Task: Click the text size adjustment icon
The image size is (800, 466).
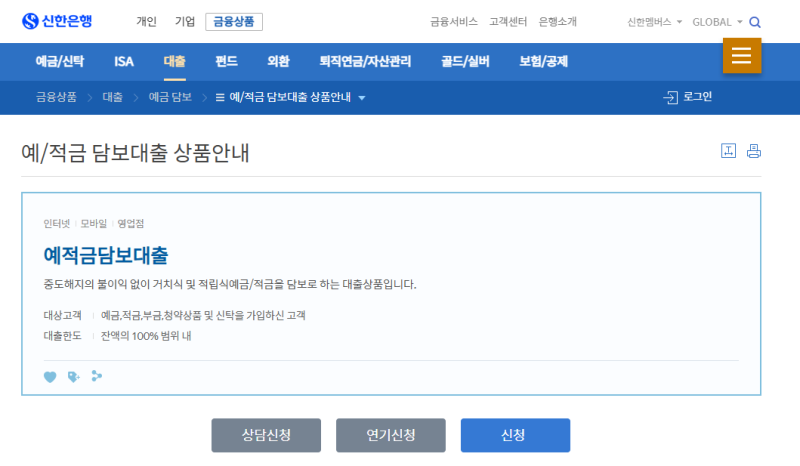Action: 728,151
